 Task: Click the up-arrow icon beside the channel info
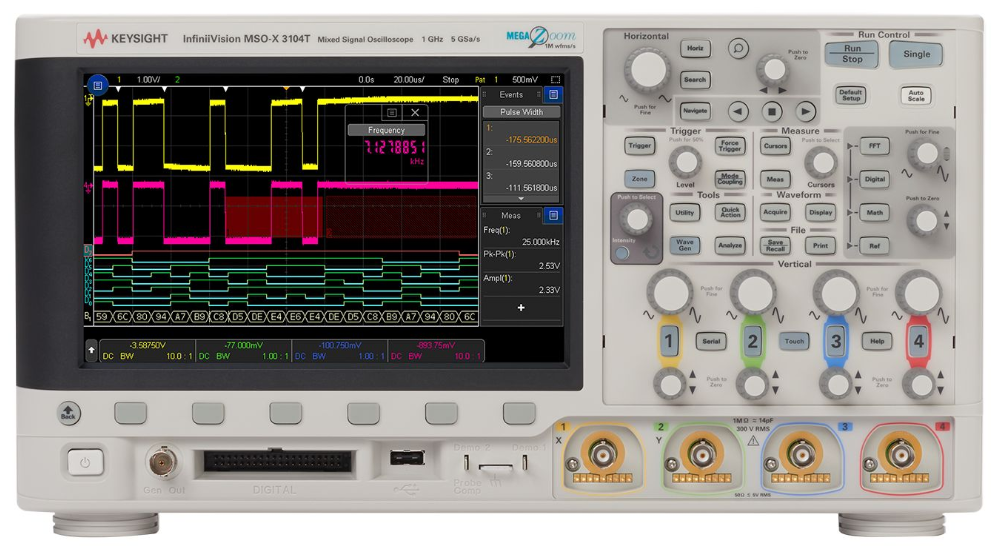click(x=92, y=350)
